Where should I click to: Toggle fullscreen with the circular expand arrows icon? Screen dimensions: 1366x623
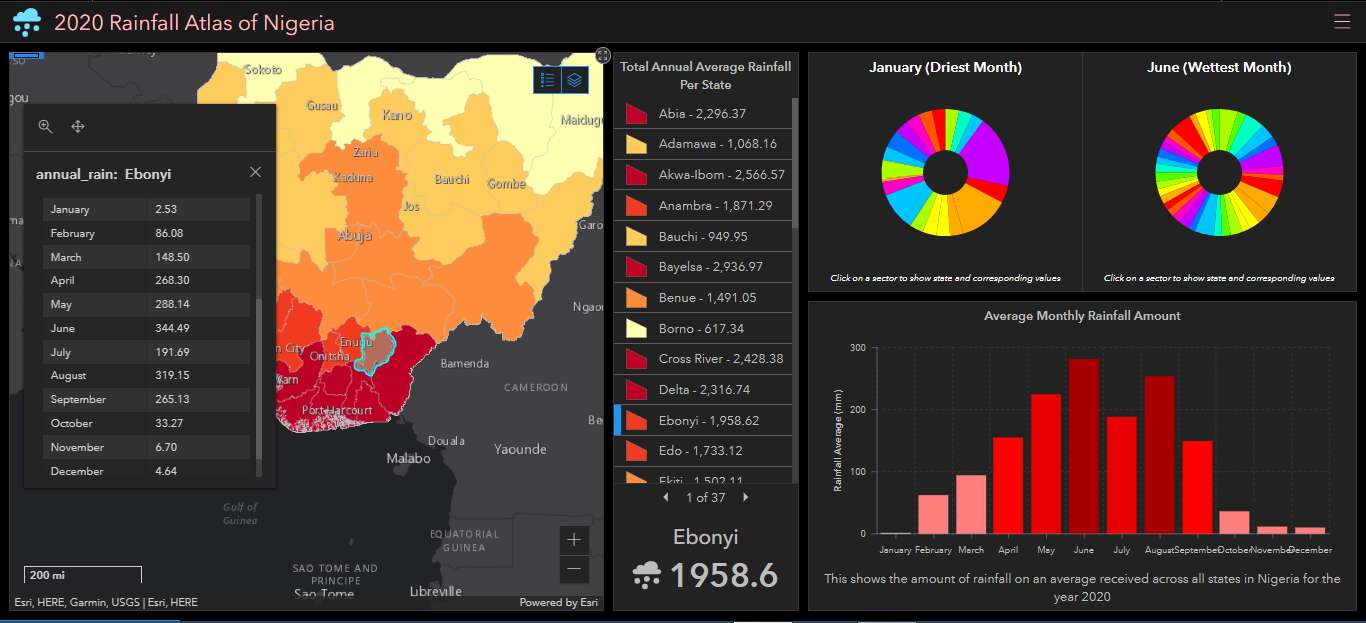point(602,56)
